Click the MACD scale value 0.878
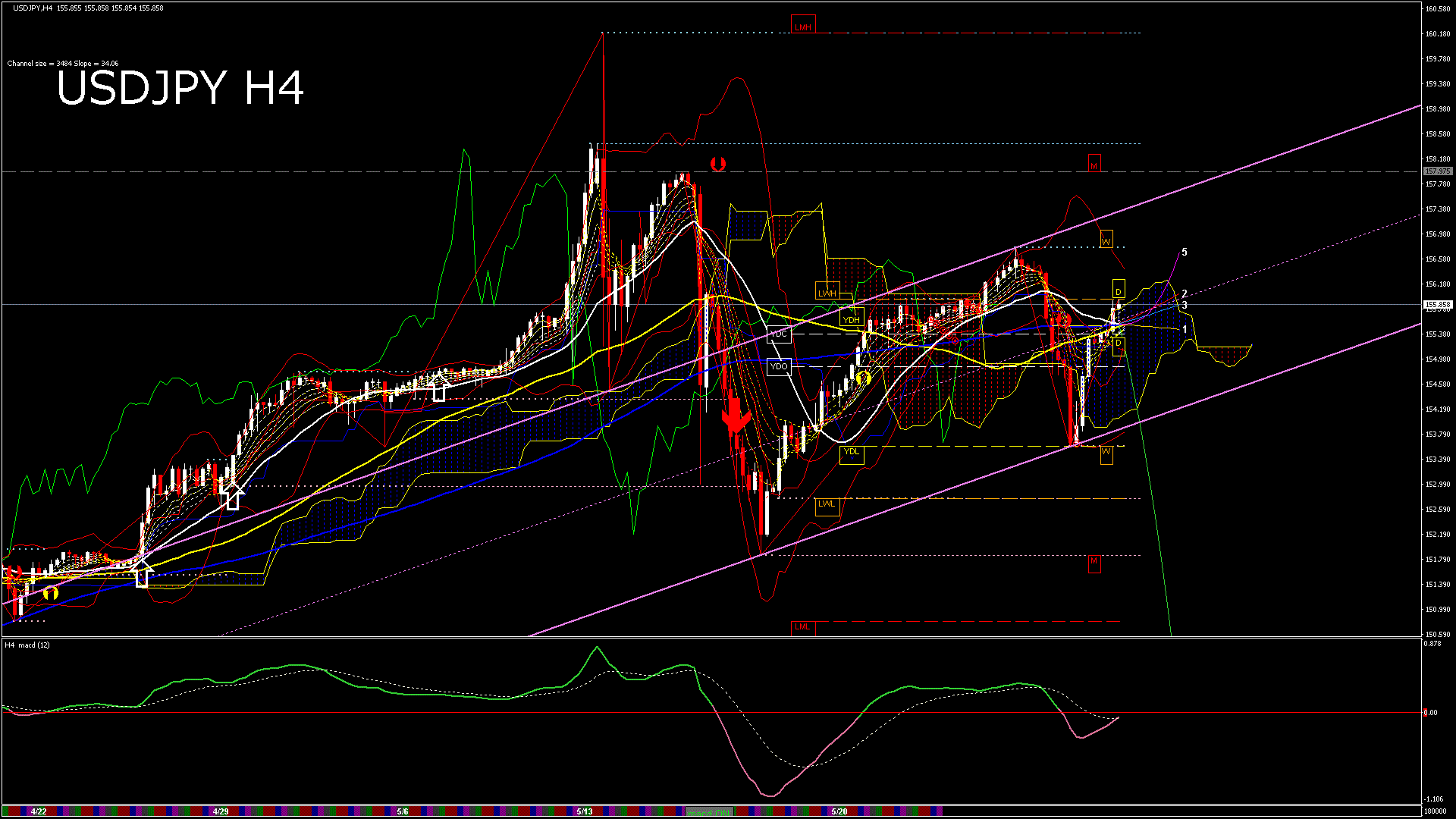Viewport: 1456px width, 819px height. pos(1433,644)
